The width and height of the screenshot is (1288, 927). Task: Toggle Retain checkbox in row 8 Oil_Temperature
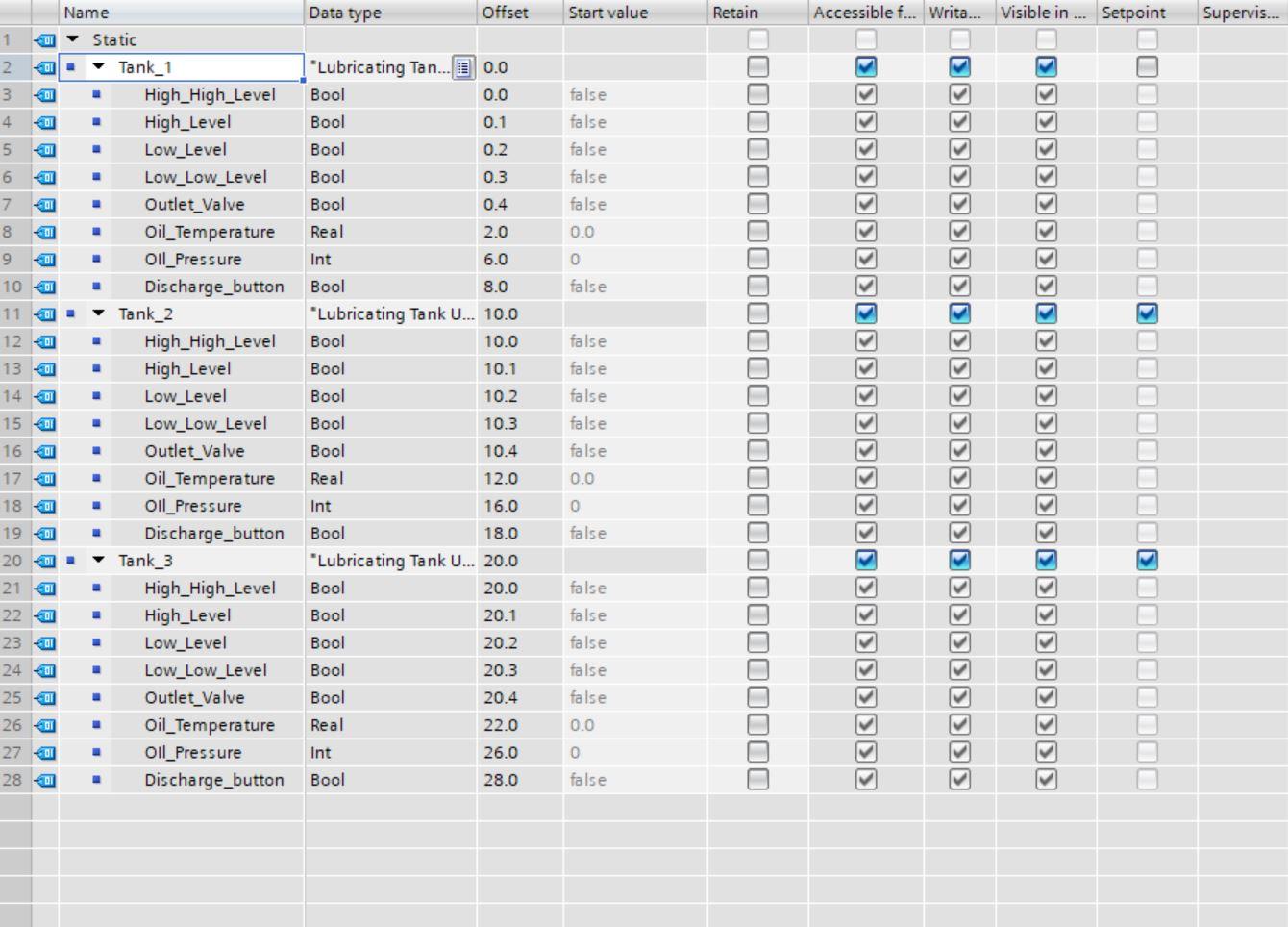pos(758,232)
